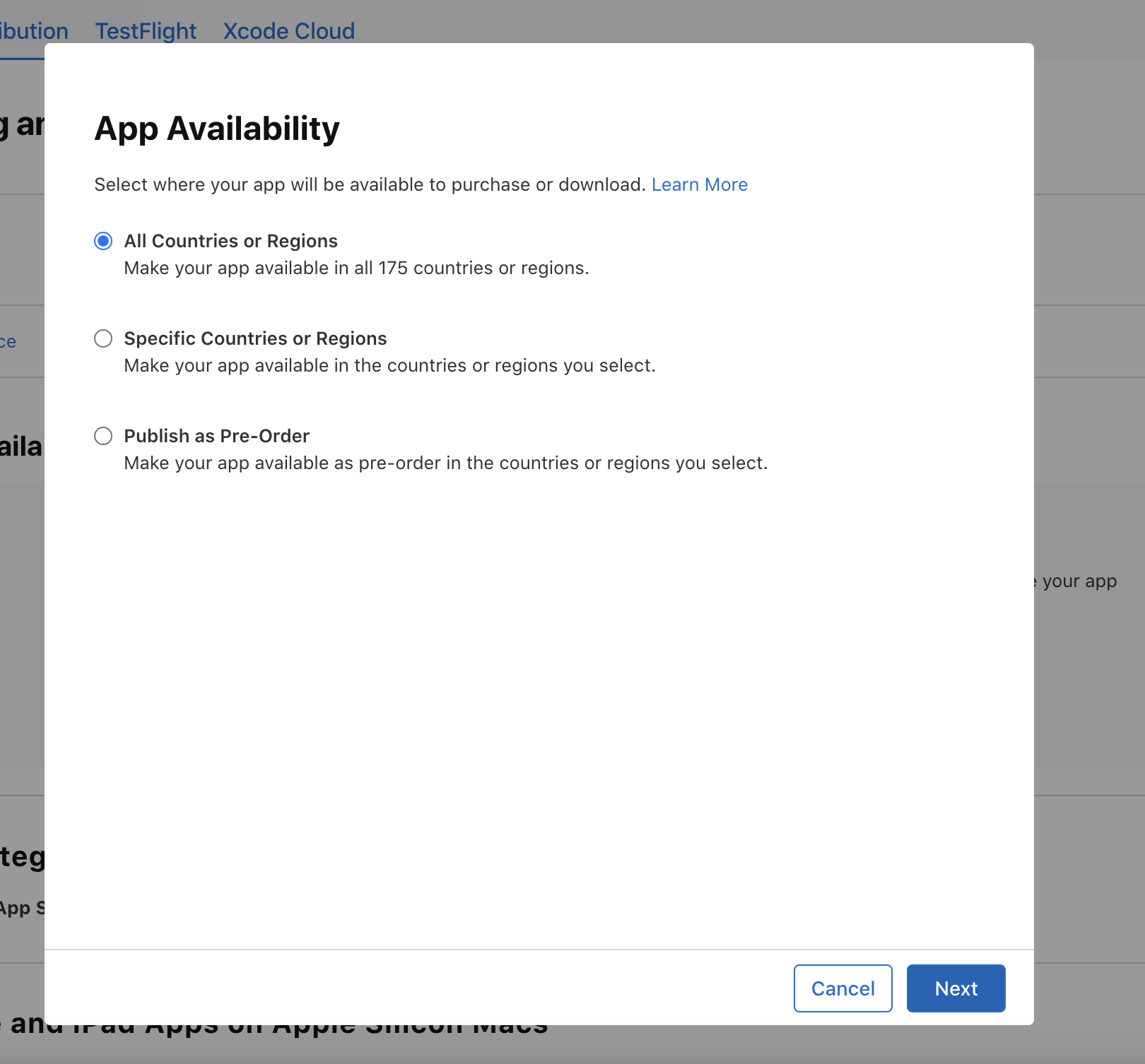Screen dimensions: 1145x1064
Task: Switch to the TestFlight tab
Action: tap(146, 31)
